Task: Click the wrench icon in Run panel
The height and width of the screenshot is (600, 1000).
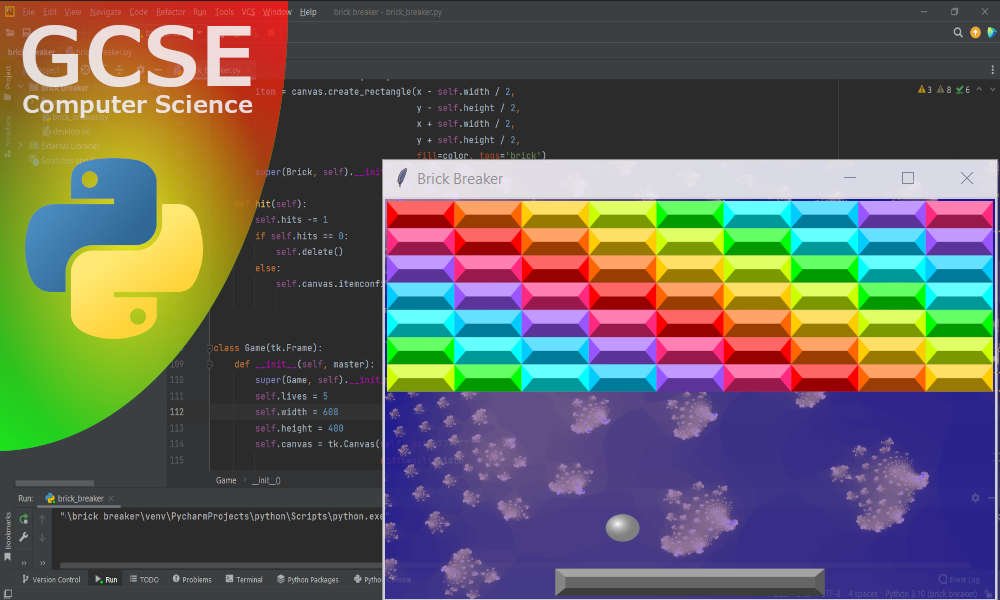Action: tap(24, 538)
